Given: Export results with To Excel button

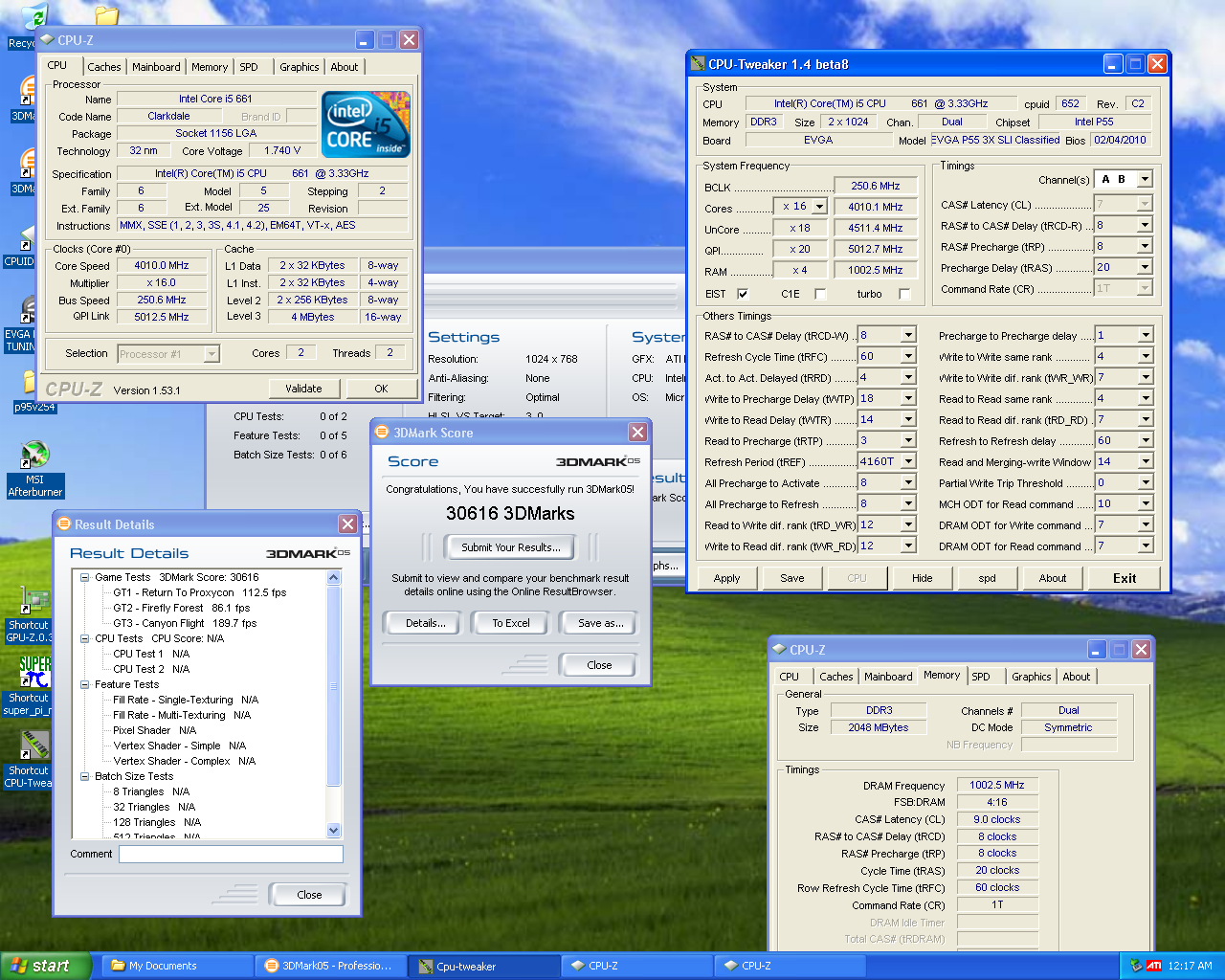Looking at the screenshot, I should click(511, 623).
